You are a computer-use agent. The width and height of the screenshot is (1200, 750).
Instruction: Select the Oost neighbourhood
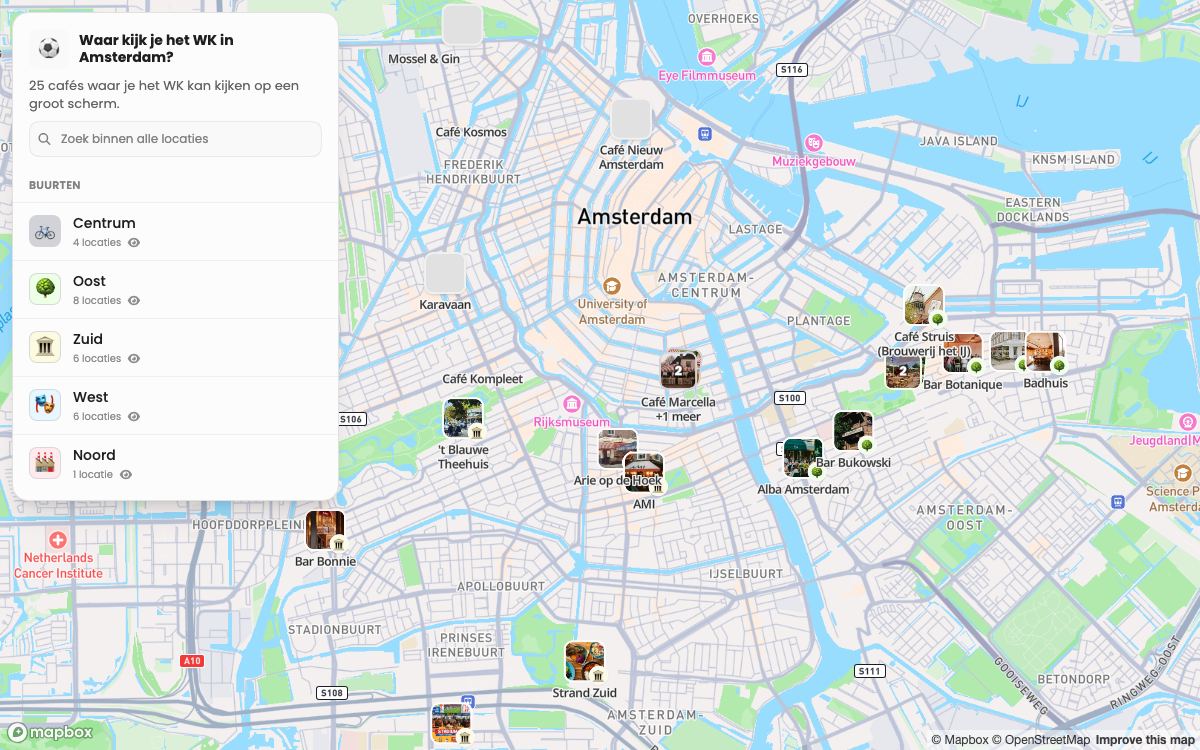coord(175,290)
